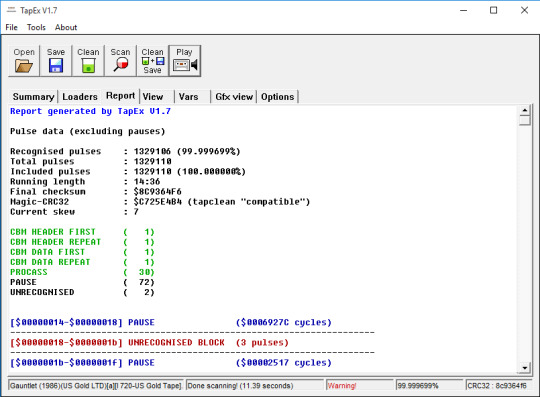Click the Gauntlet filename status bar field
The width and height of the screenshot is (540, 397).
[96, 386]
